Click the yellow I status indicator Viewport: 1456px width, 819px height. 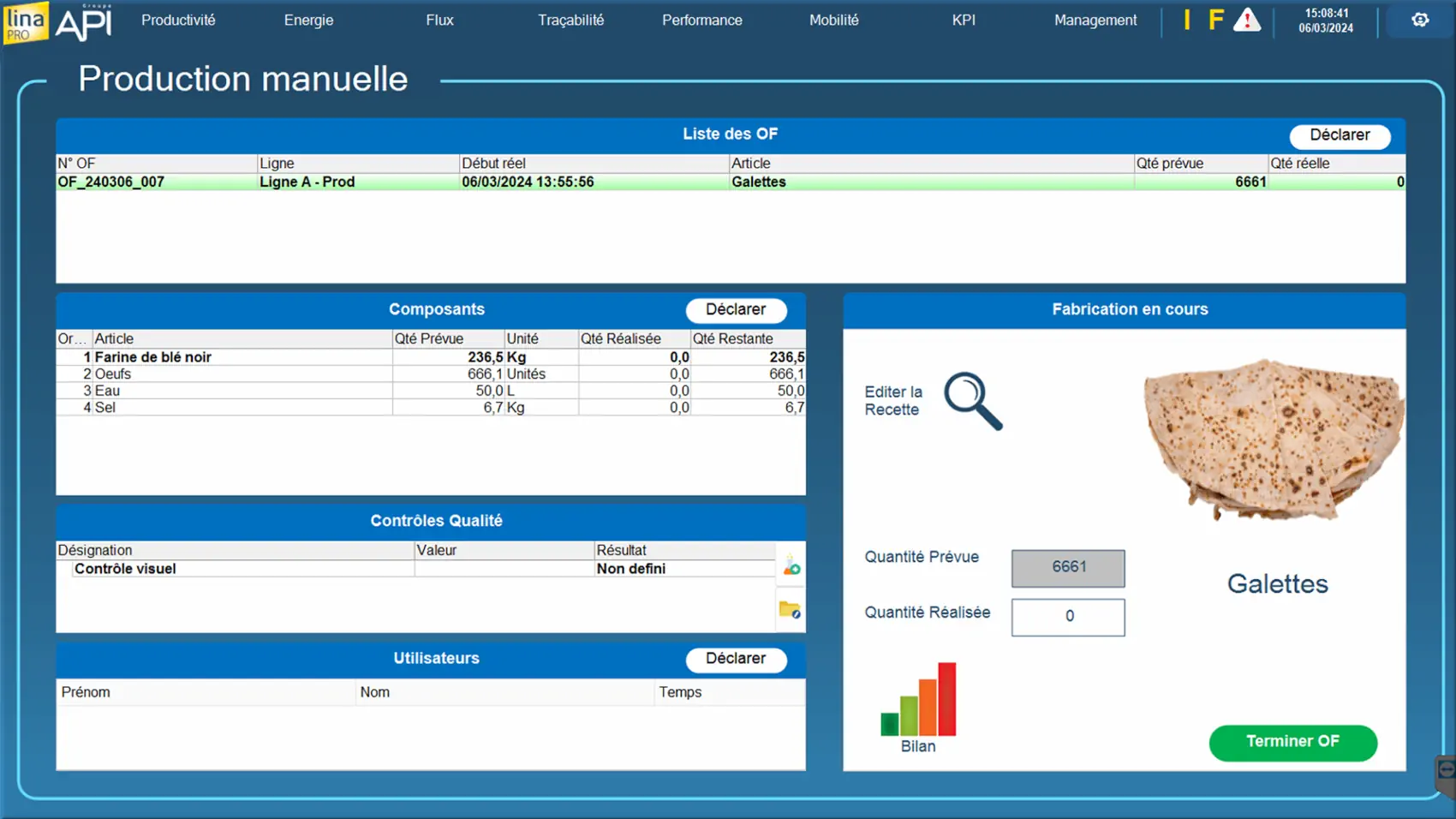click(x=1187, y=21)
